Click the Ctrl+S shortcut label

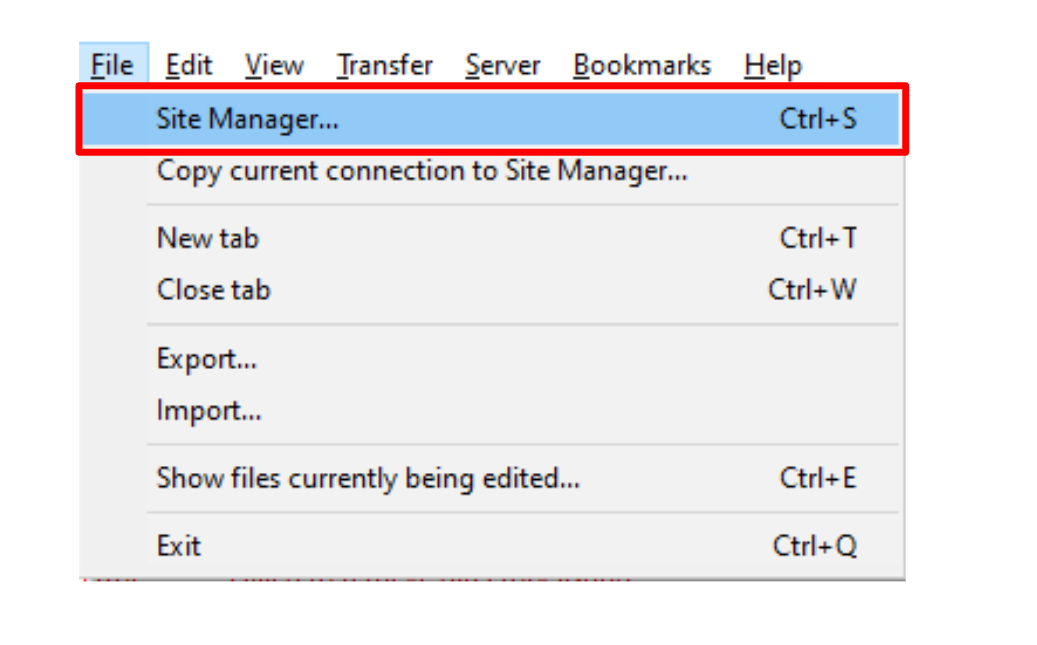click(819, 119)
